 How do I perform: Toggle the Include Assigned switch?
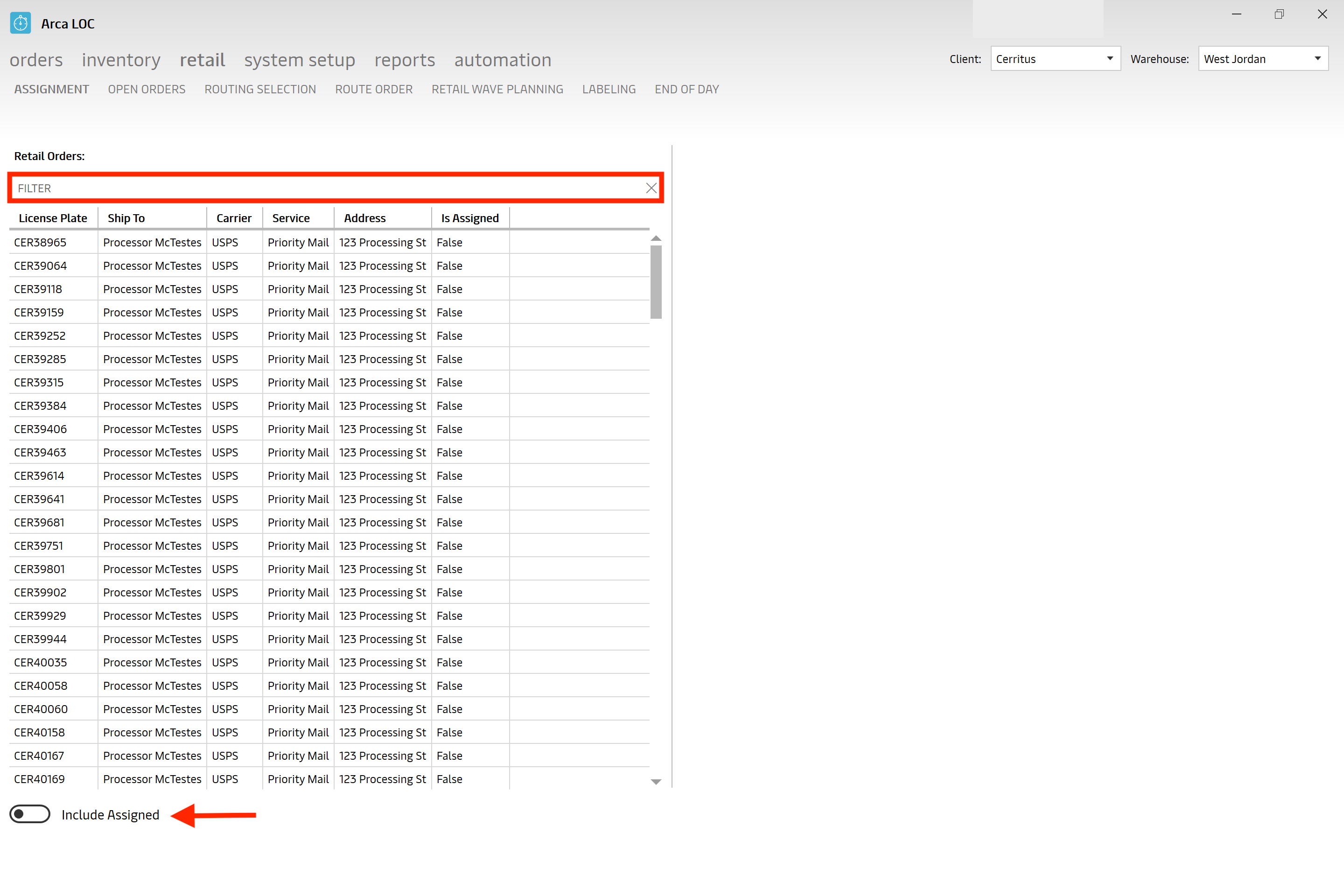(x=28, y=814)
